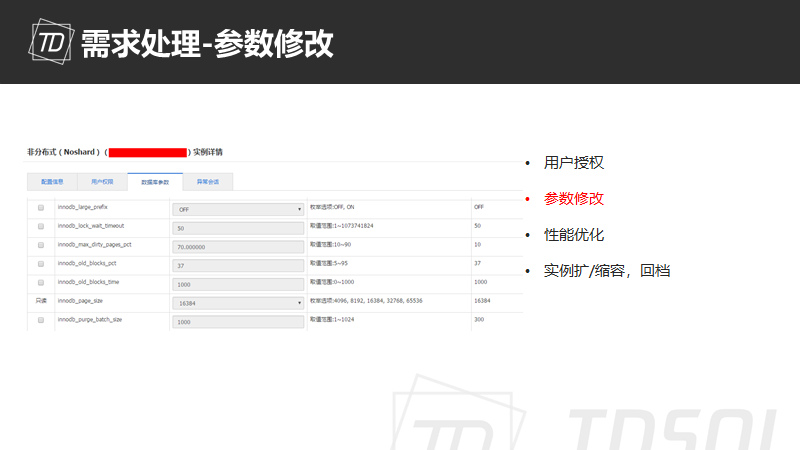Viewport: 800px width, 450px height.
Task: Click the innodb_old_blocks_pct parameter name
Action: 87,263
